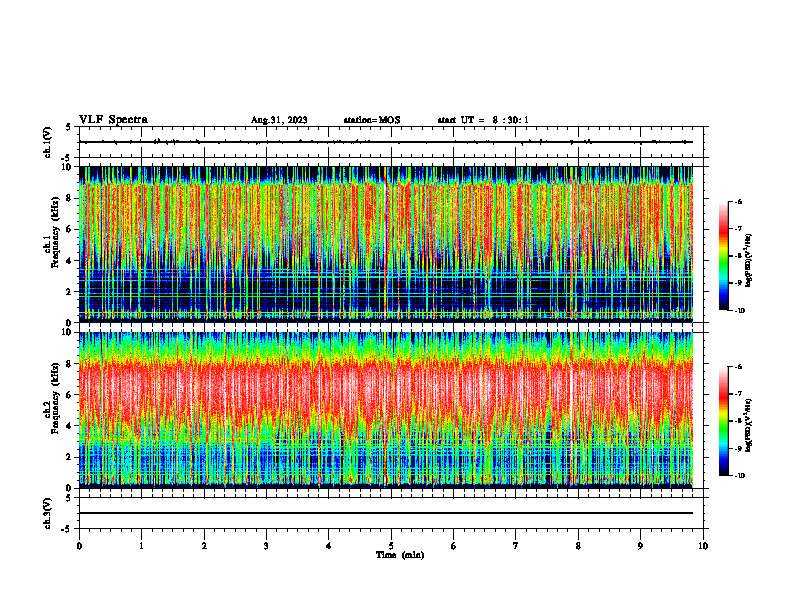Click the "-6" label on ch.1 colorbar
Image resolution: width=792 pixels, height=612 pixels.
coord(738,201)
